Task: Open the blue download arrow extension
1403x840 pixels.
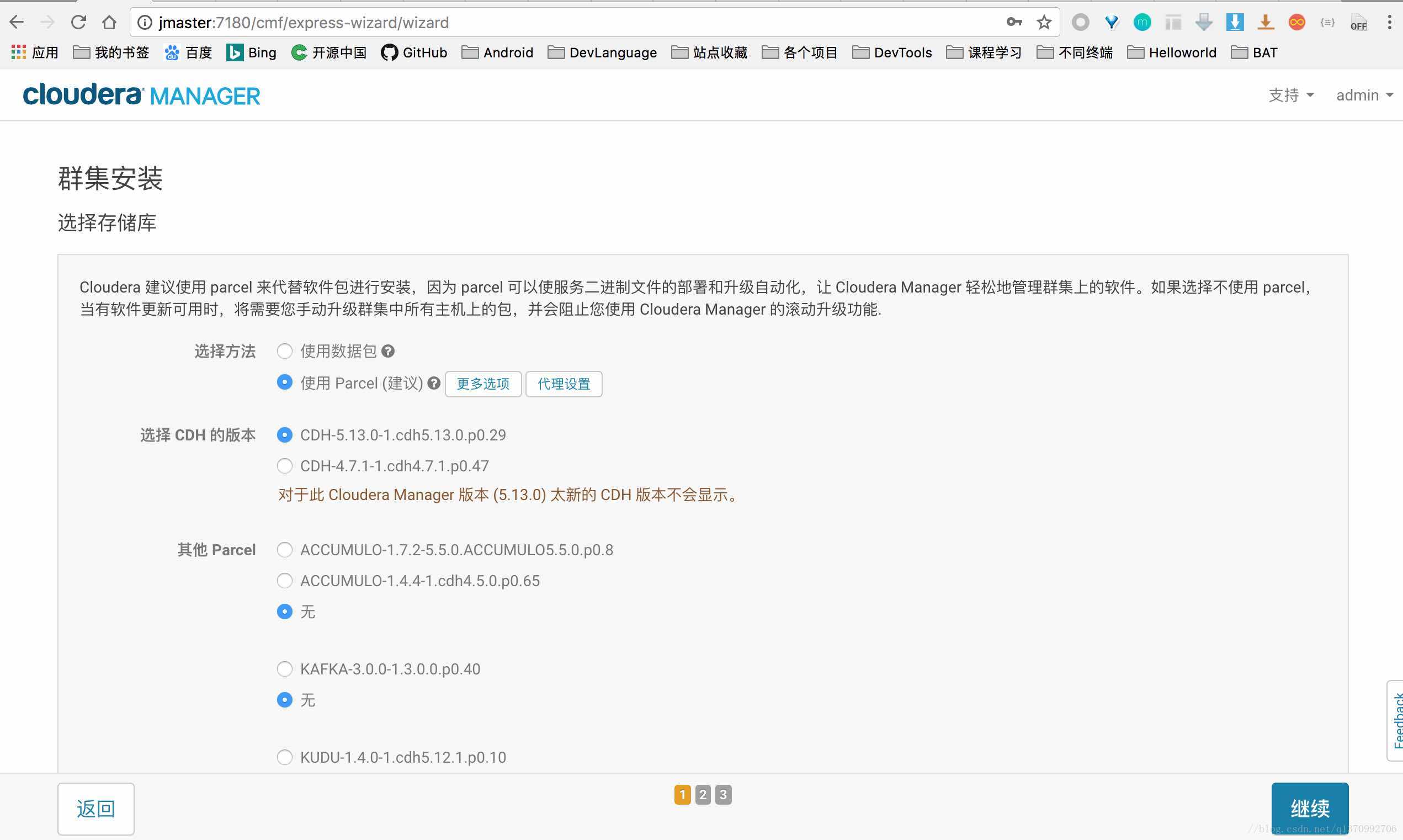Action: pos(1234,23)
